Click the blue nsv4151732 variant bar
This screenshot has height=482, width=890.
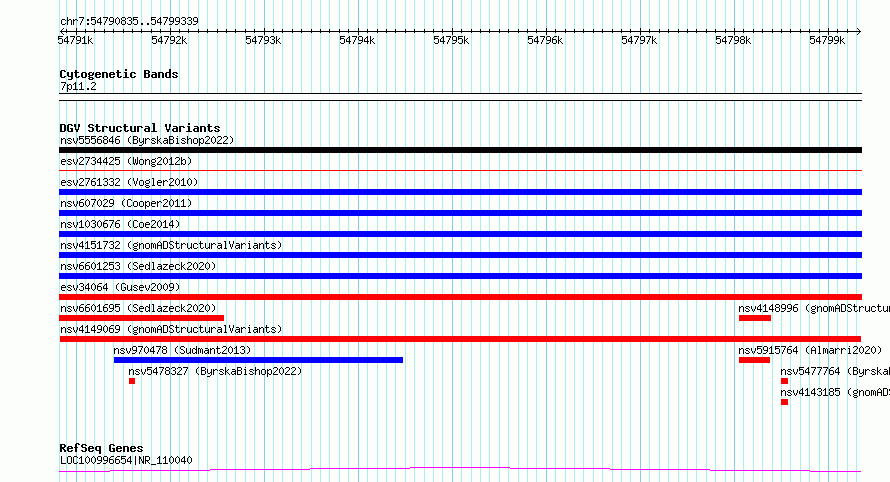(x=460, y=255)
